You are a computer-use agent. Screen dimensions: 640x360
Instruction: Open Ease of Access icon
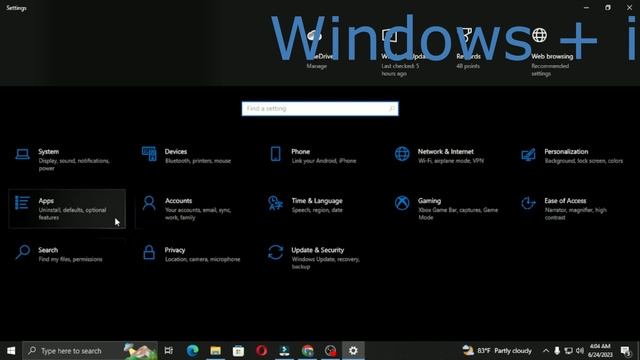pos(528,203)
